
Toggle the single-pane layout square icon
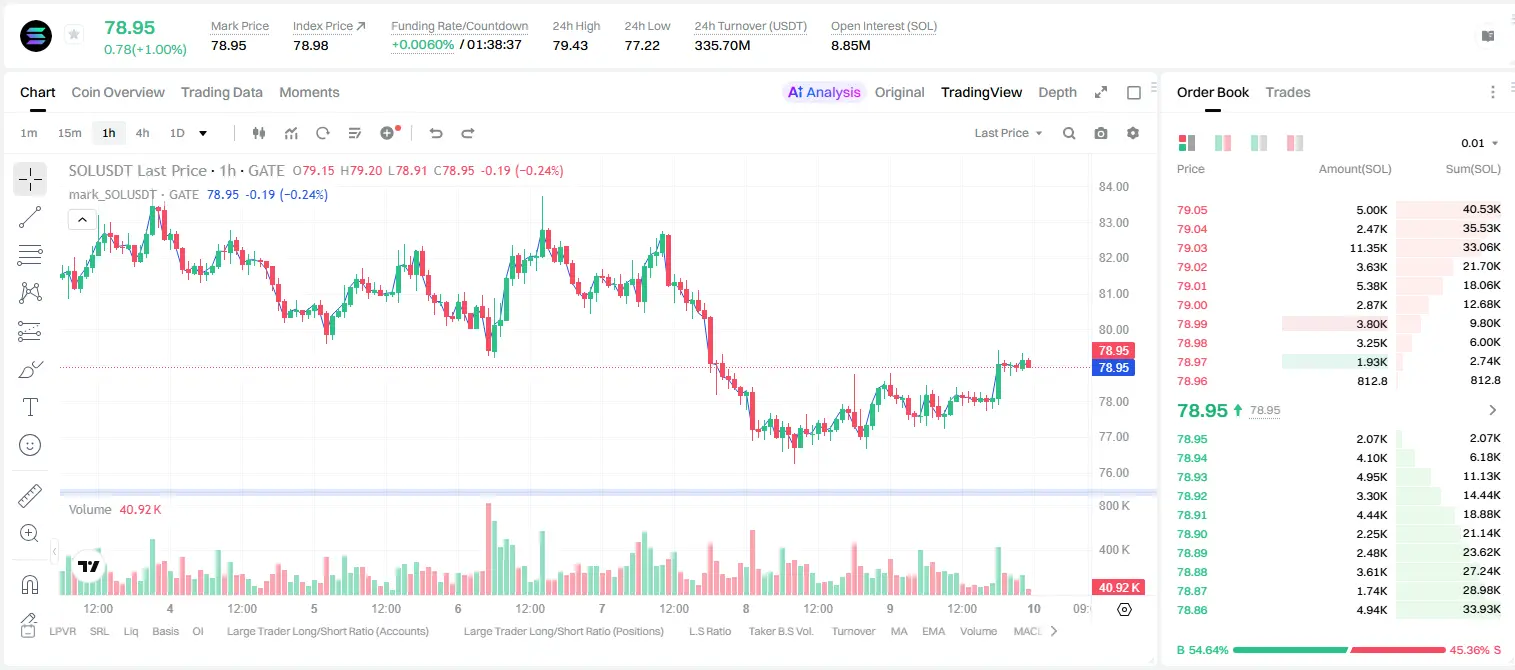tap(1134, 92)
